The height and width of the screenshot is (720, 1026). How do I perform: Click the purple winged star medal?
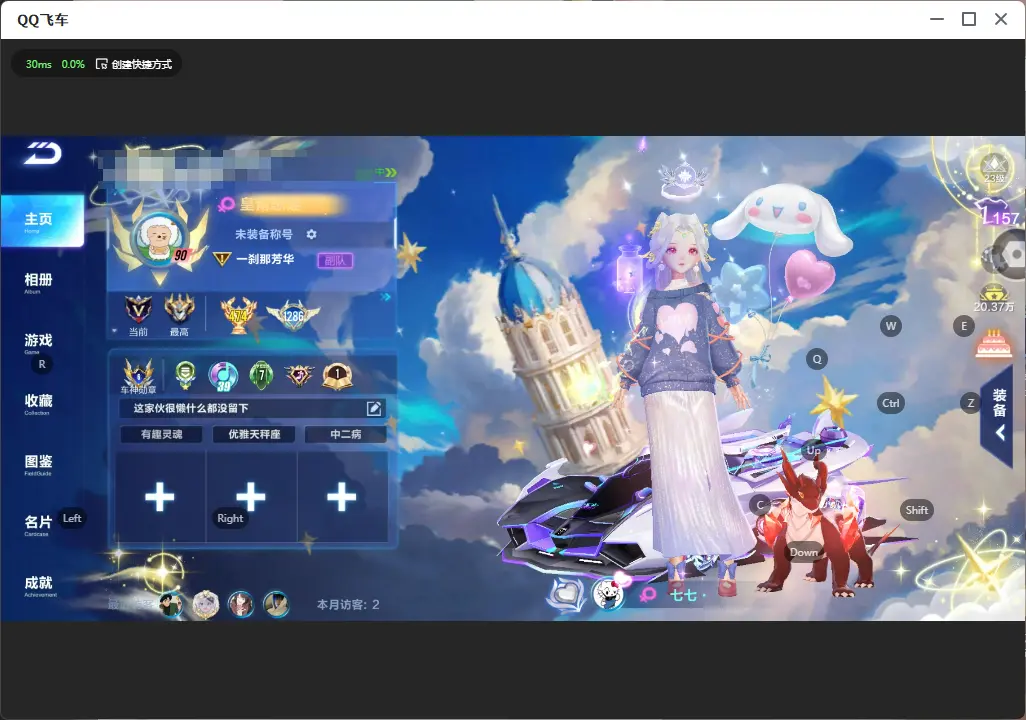pos(299,375)
